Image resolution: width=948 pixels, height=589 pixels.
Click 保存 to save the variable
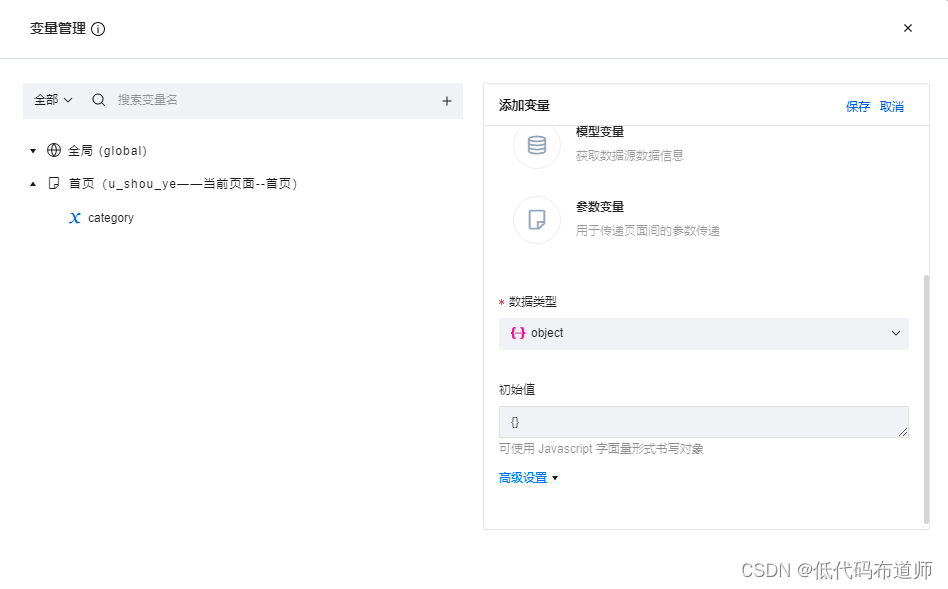pyautogui.click(x=857, y=106)
